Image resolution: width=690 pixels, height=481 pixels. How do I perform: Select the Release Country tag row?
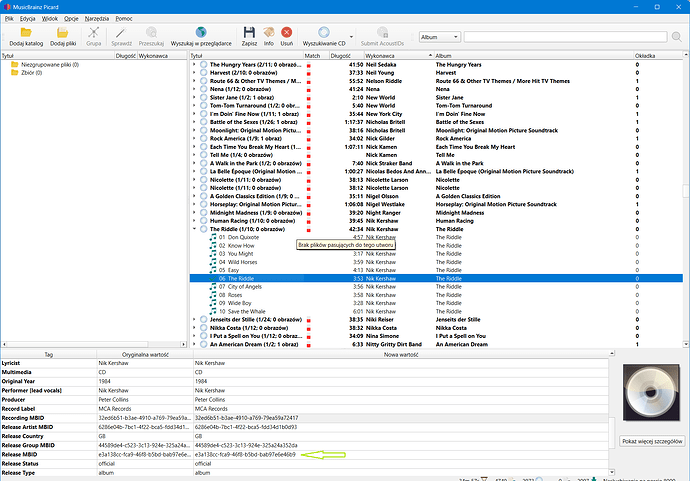[x=305, y=436]
